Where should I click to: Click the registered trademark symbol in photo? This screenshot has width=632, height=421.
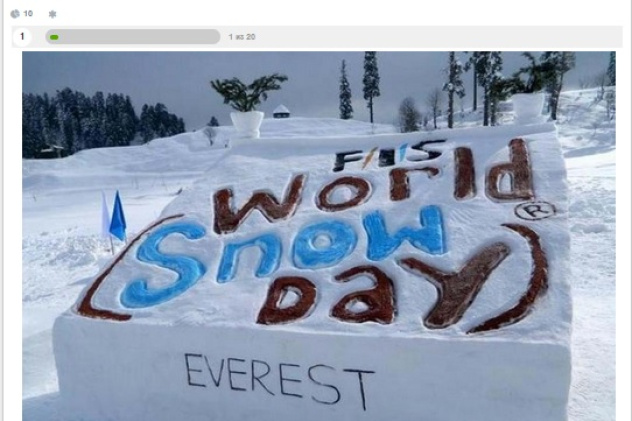(535, 211)
